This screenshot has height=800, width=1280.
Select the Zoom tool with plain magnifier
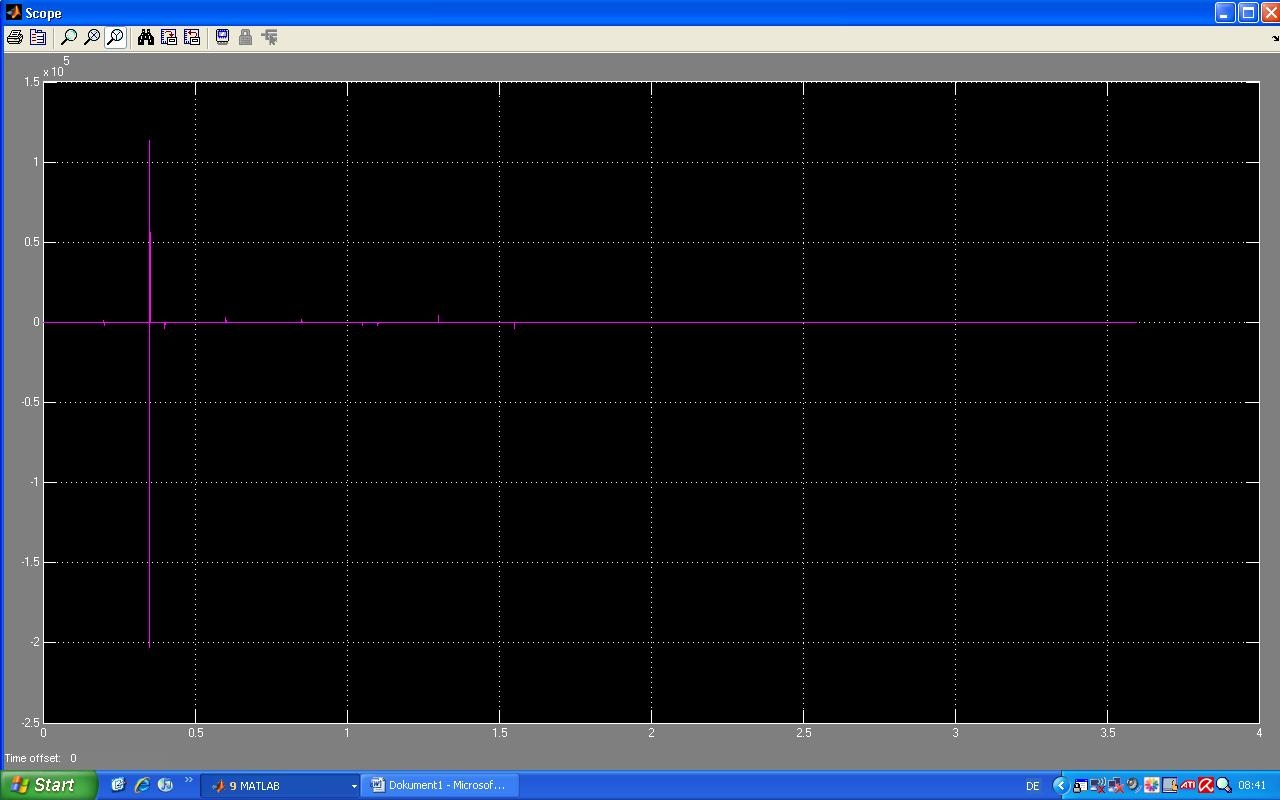pyautogui.click(x=69, y=37)
